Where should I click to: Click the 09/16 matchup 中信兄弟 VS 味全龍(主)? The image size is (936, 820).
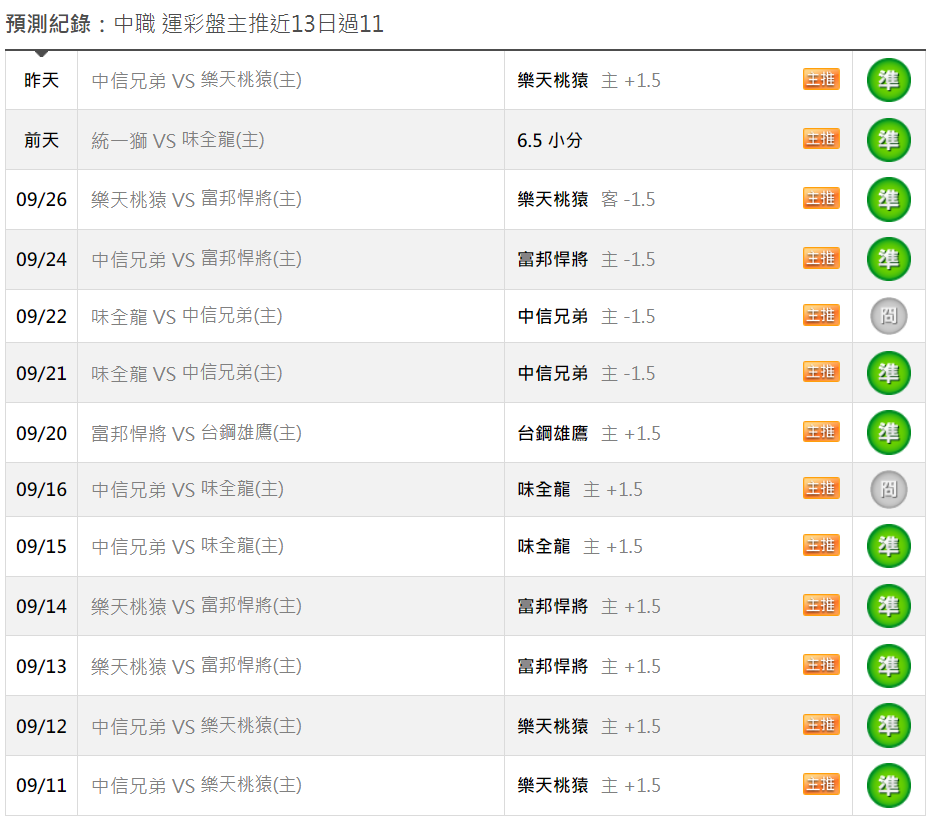coord(187,489)
